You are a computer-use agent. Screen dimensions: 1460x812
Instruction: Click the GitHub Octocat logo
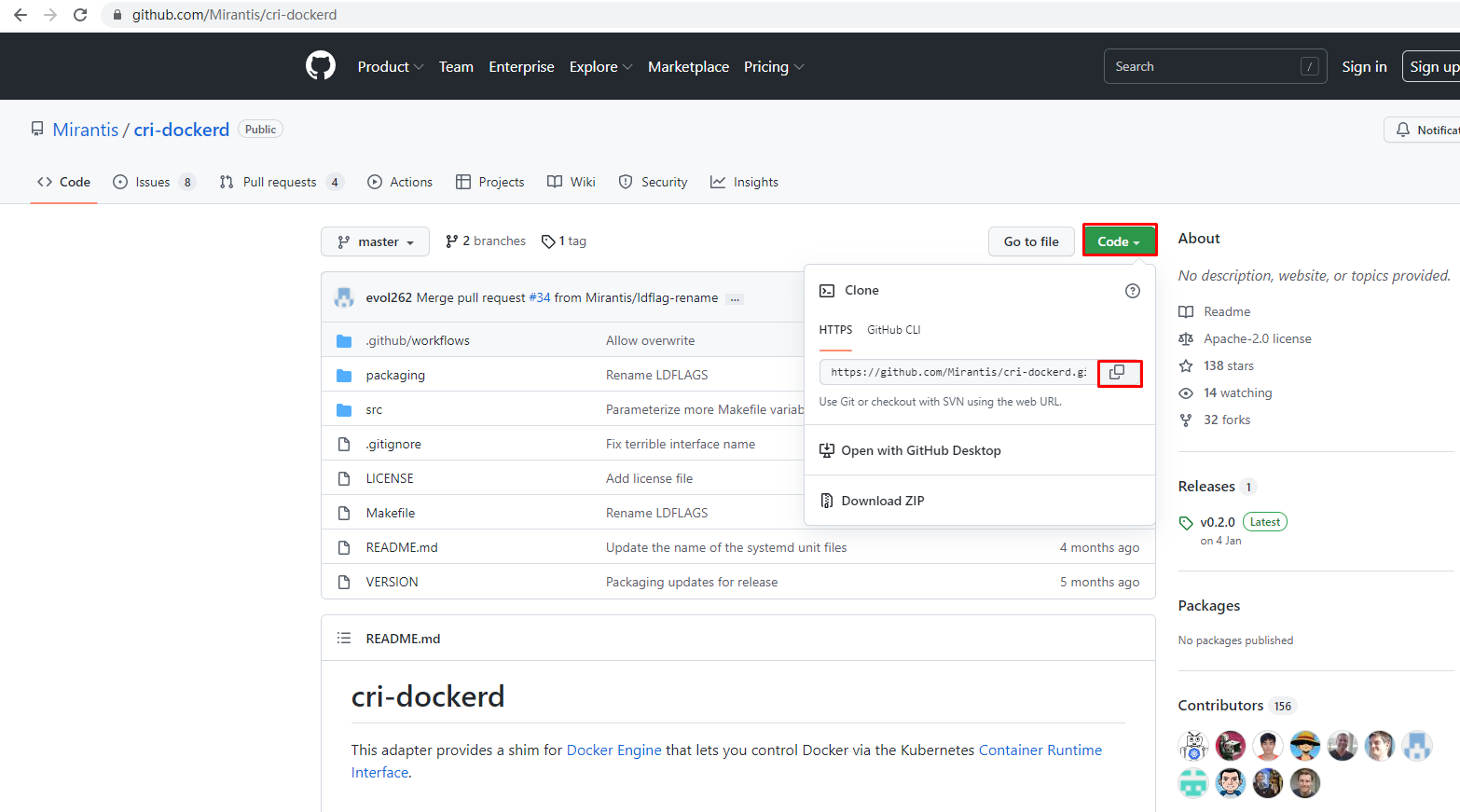(x=321, y=66)
